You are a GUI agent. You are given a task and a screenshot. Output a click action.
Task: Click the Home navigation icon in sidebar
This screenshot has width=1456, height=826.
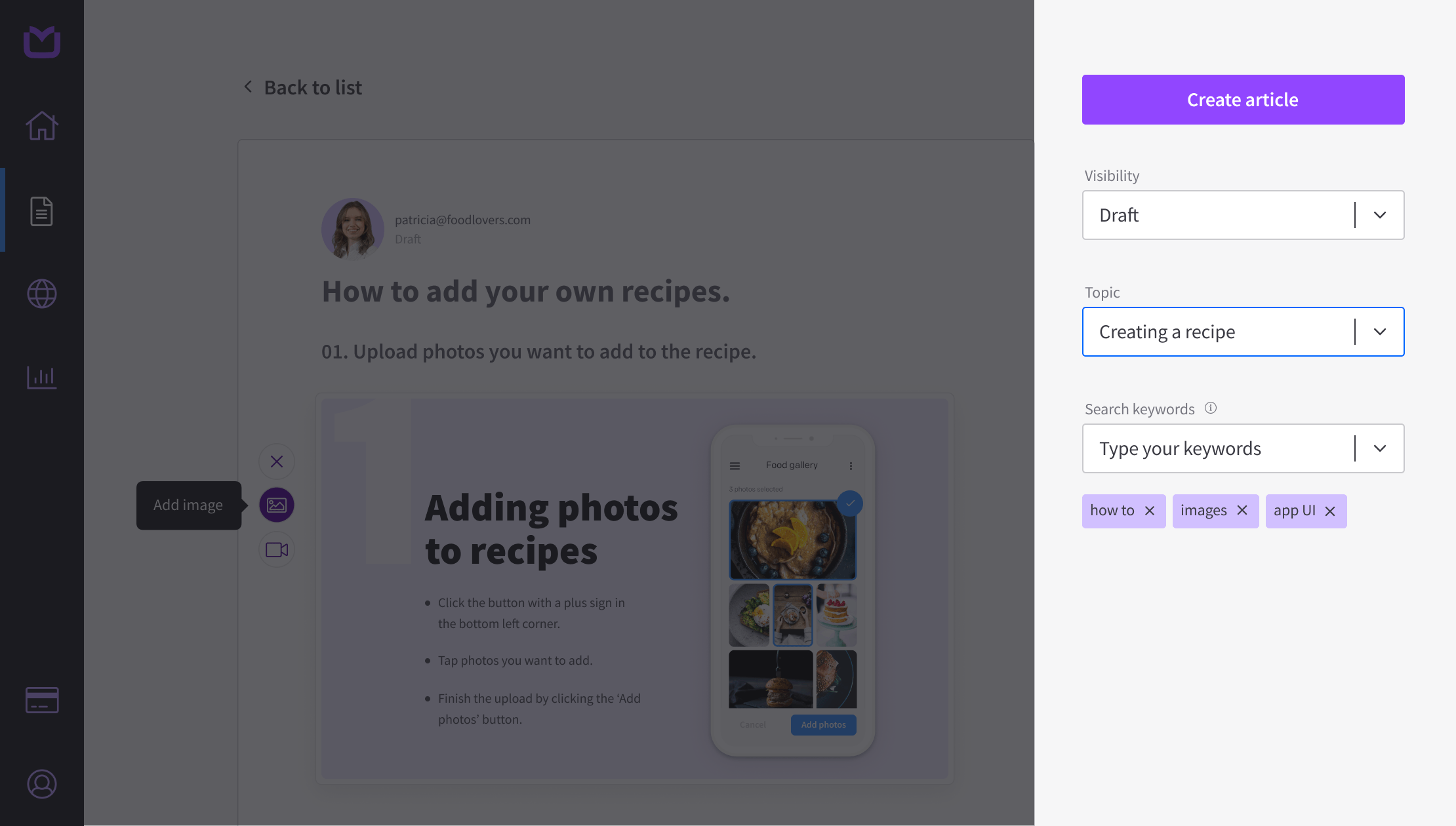point(42,125)
